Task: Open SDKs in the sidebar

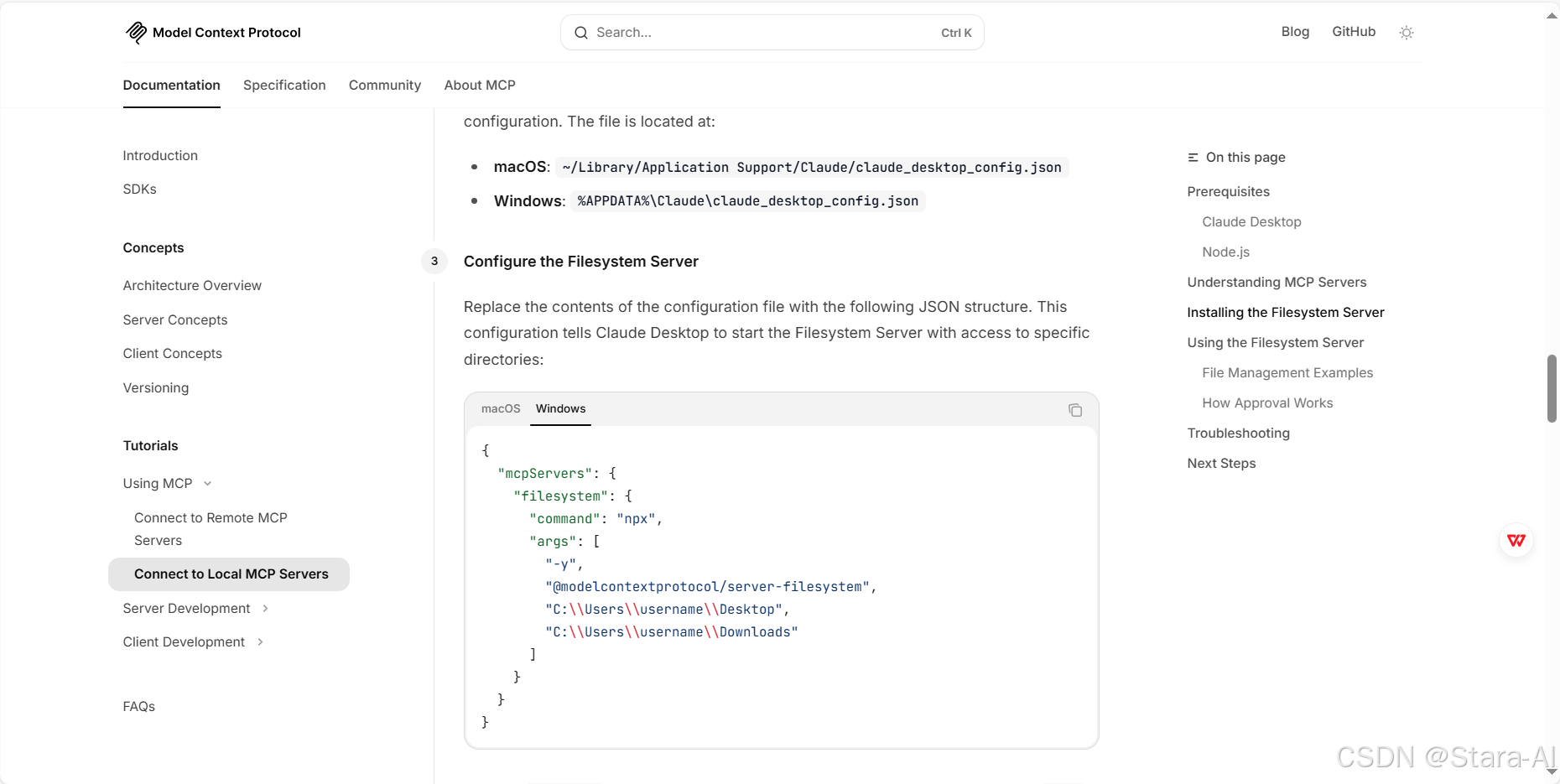Action: [139, 190]
